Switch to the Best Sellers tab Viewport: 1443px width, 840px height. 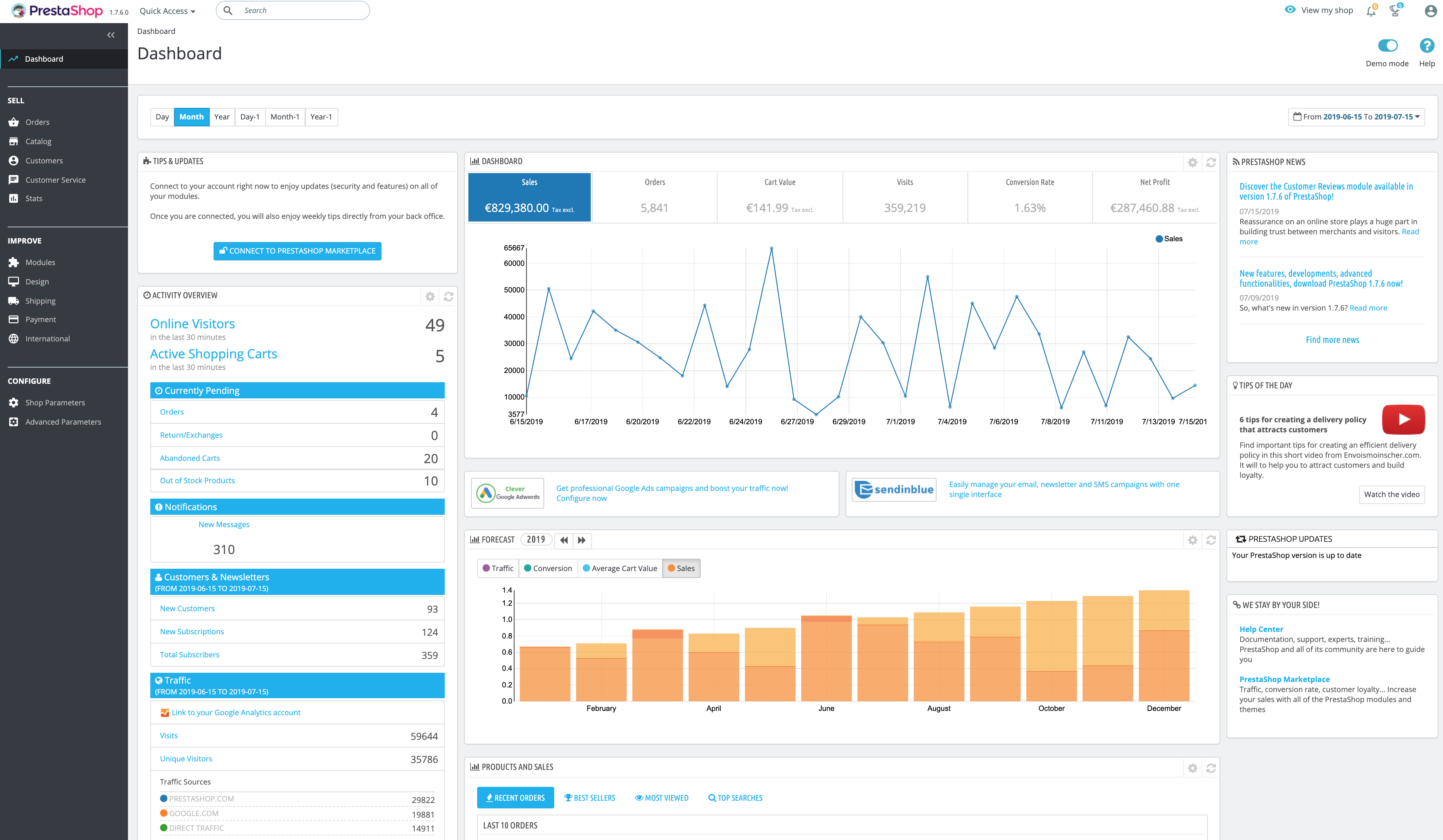590,797
